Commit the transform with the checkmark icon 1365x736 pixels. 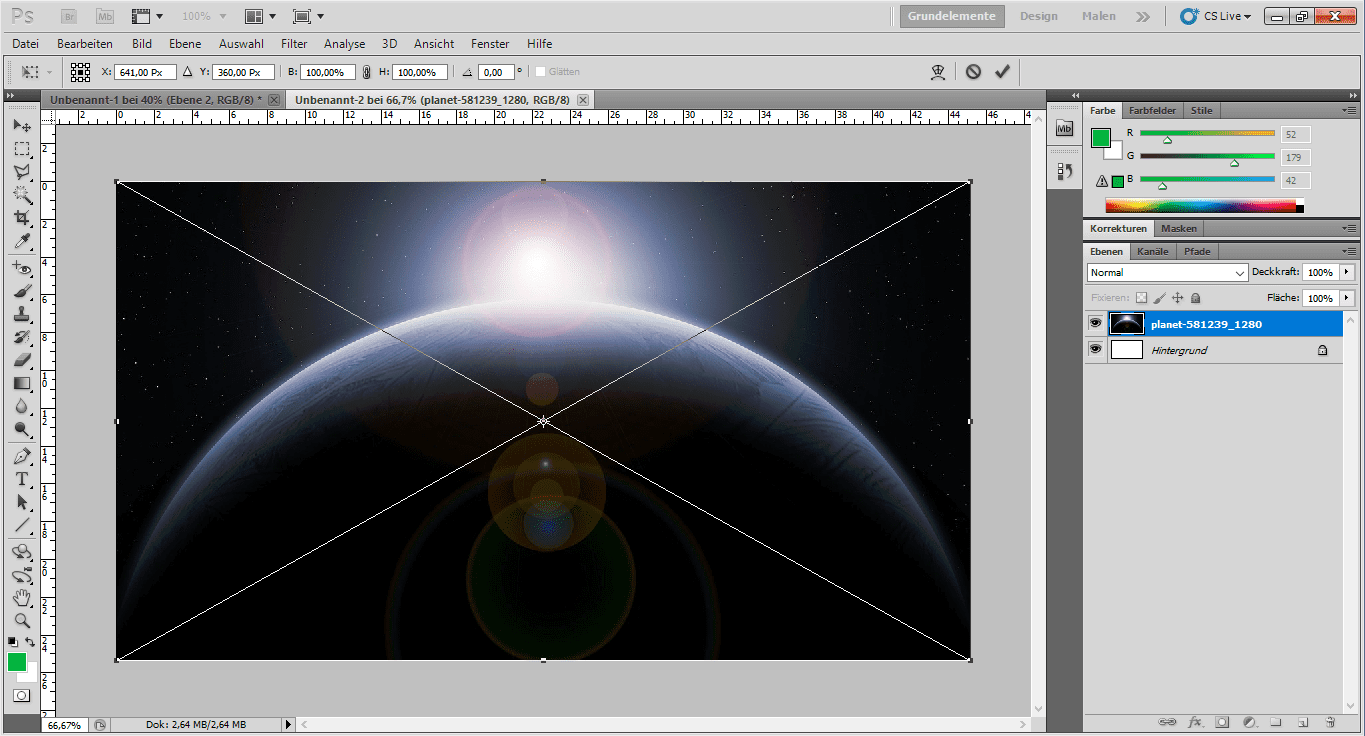[x=1002, y=72]
